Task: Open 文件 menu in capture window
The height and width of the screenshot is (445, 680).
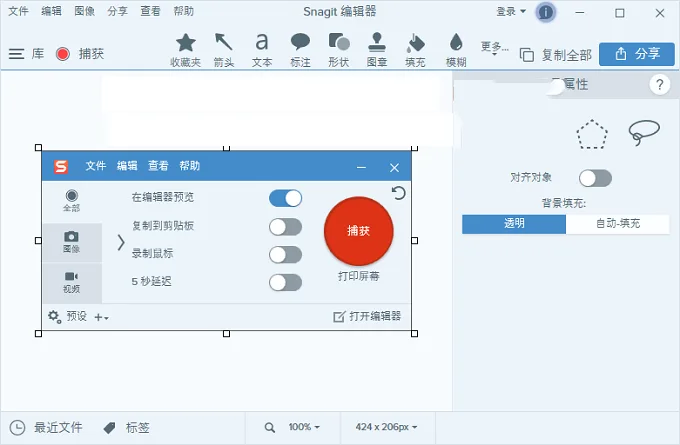Action: (x=95, y=166)
